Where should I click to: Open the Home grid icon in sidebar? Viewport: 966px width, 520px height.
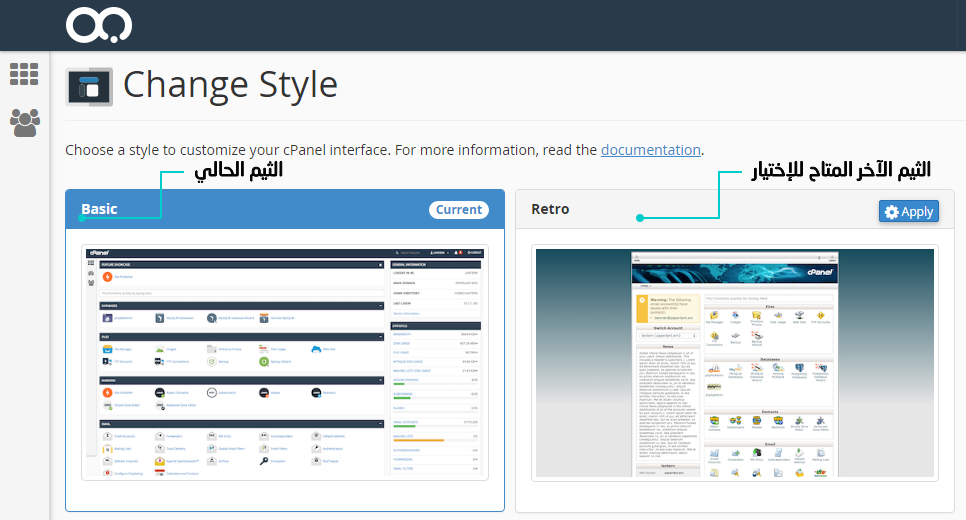[x=24, y=74]
